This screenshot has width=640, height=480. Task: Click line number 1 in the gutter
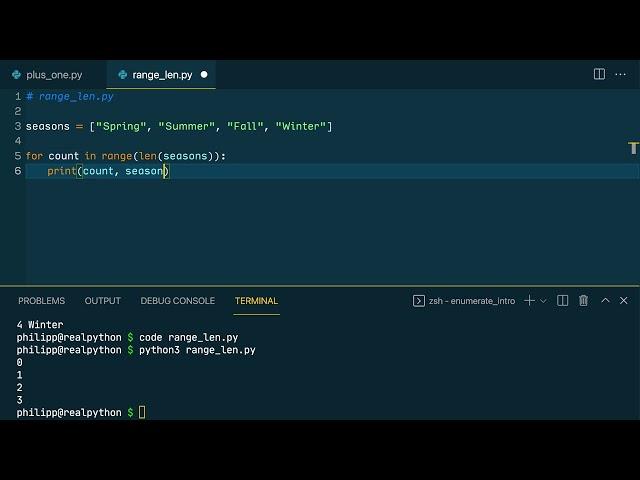(x=18, y=96)
